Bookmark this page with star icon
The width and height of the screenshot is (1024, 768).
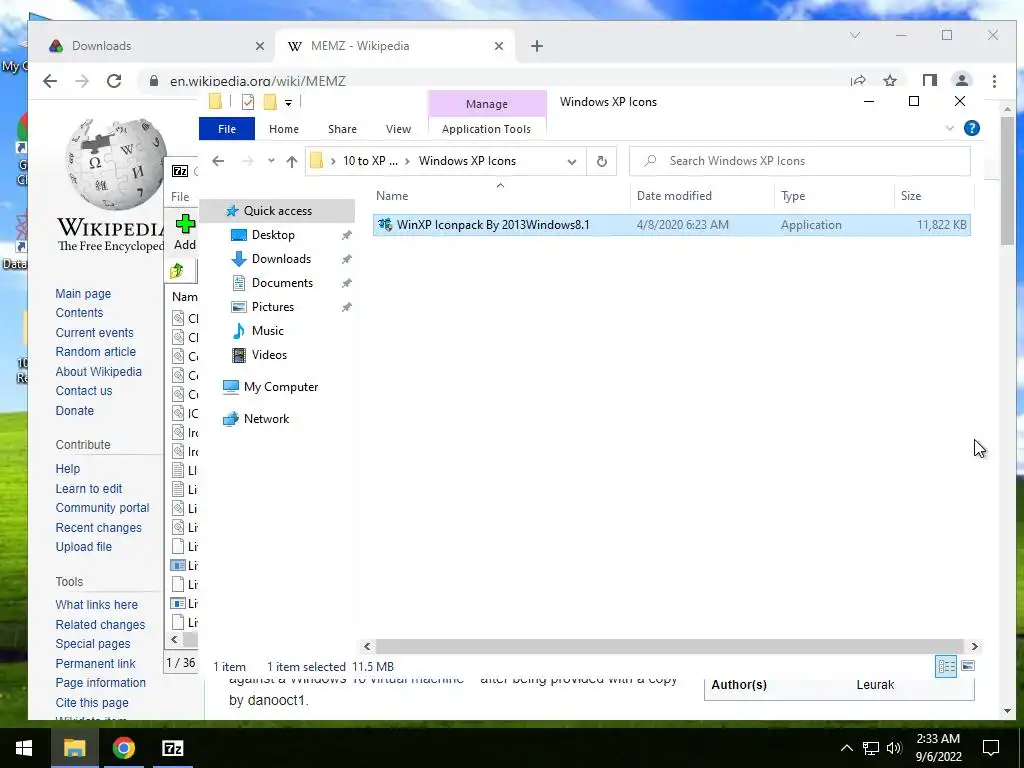click(x=889, y=81)
